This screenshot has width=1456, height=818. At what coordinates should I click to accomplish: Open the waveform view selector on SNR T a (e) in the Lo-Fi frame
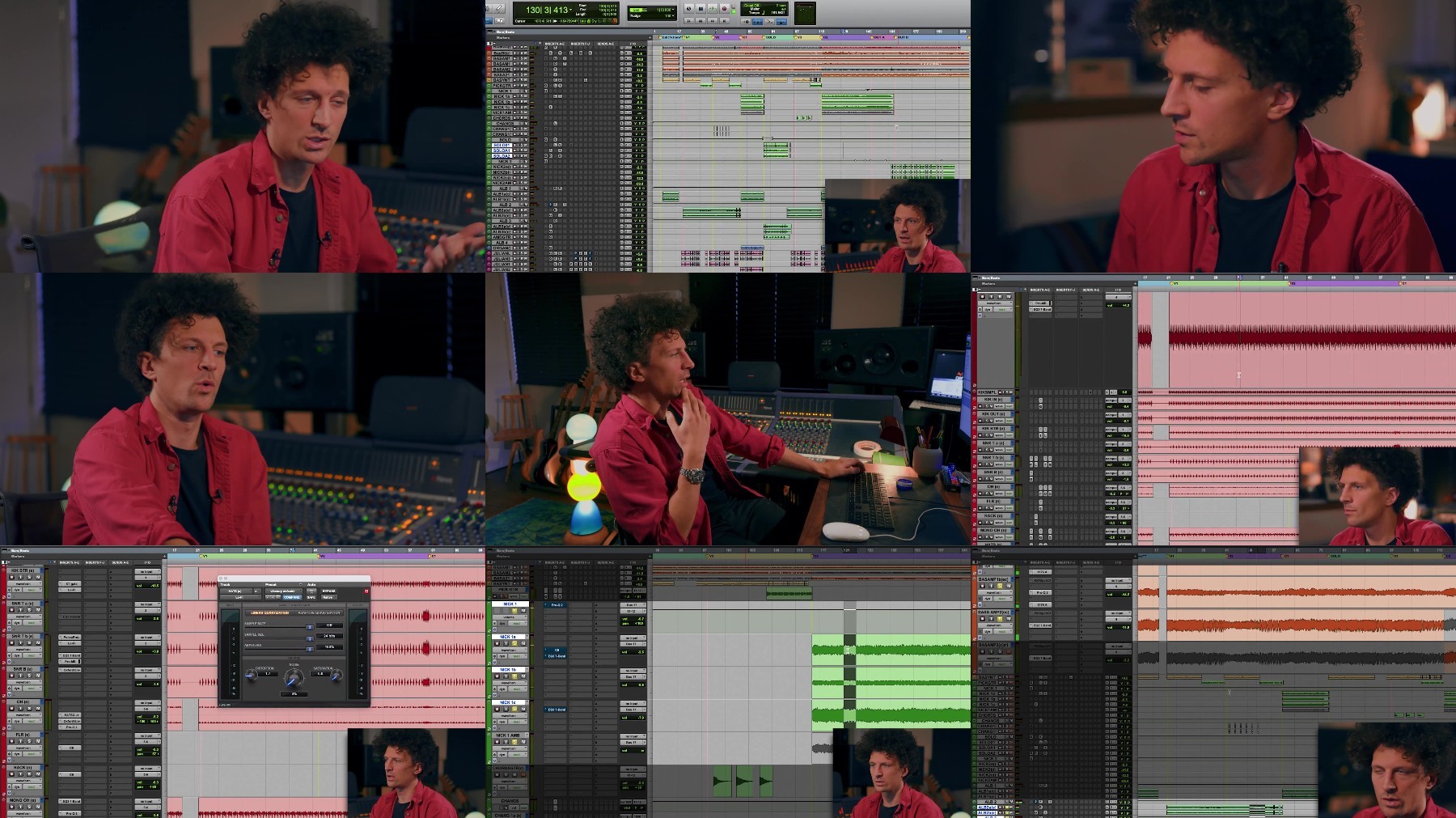[24, 617]
